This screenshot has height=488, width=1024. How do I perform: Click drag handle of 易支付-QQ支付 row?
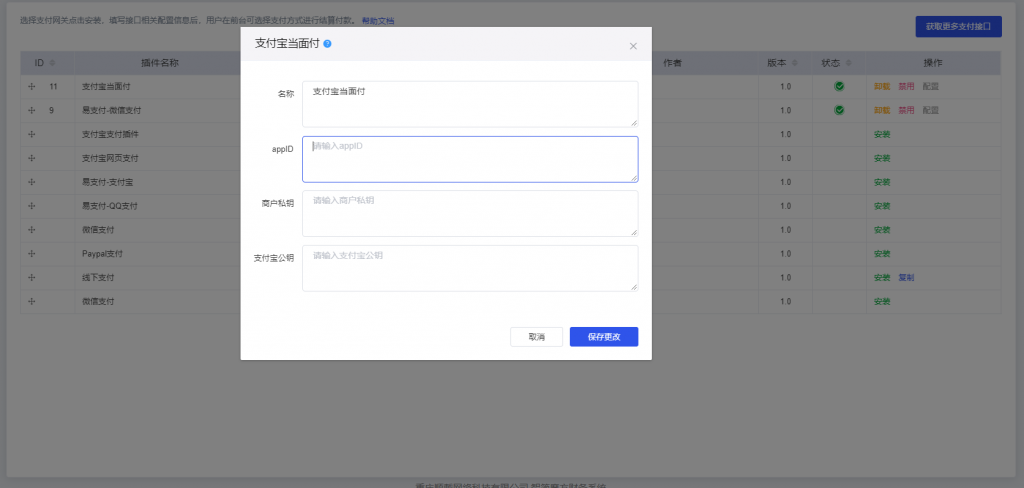[31, 206]
